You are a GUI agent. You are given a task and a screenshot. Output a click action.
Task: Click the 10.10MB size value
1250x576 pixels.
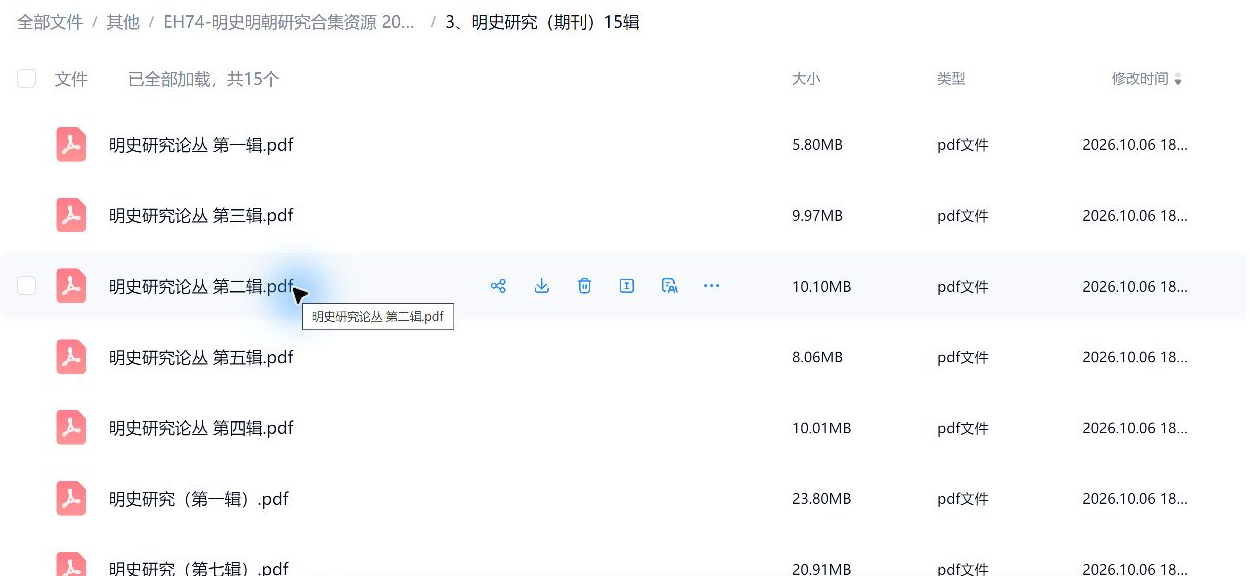(x=821, y=286)
